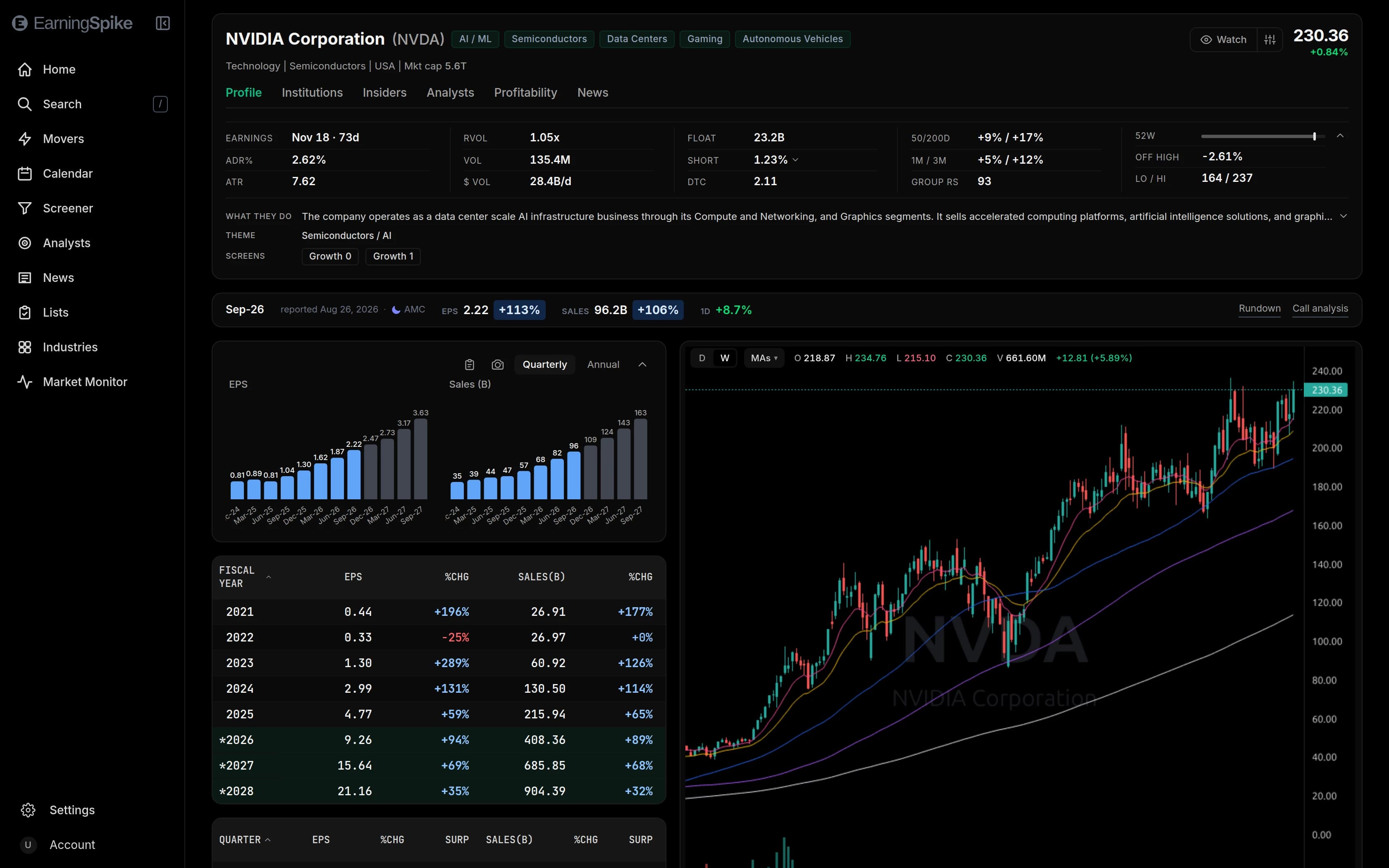Click the Data Centers tag
1389x868 pixels.
point(637,39)
